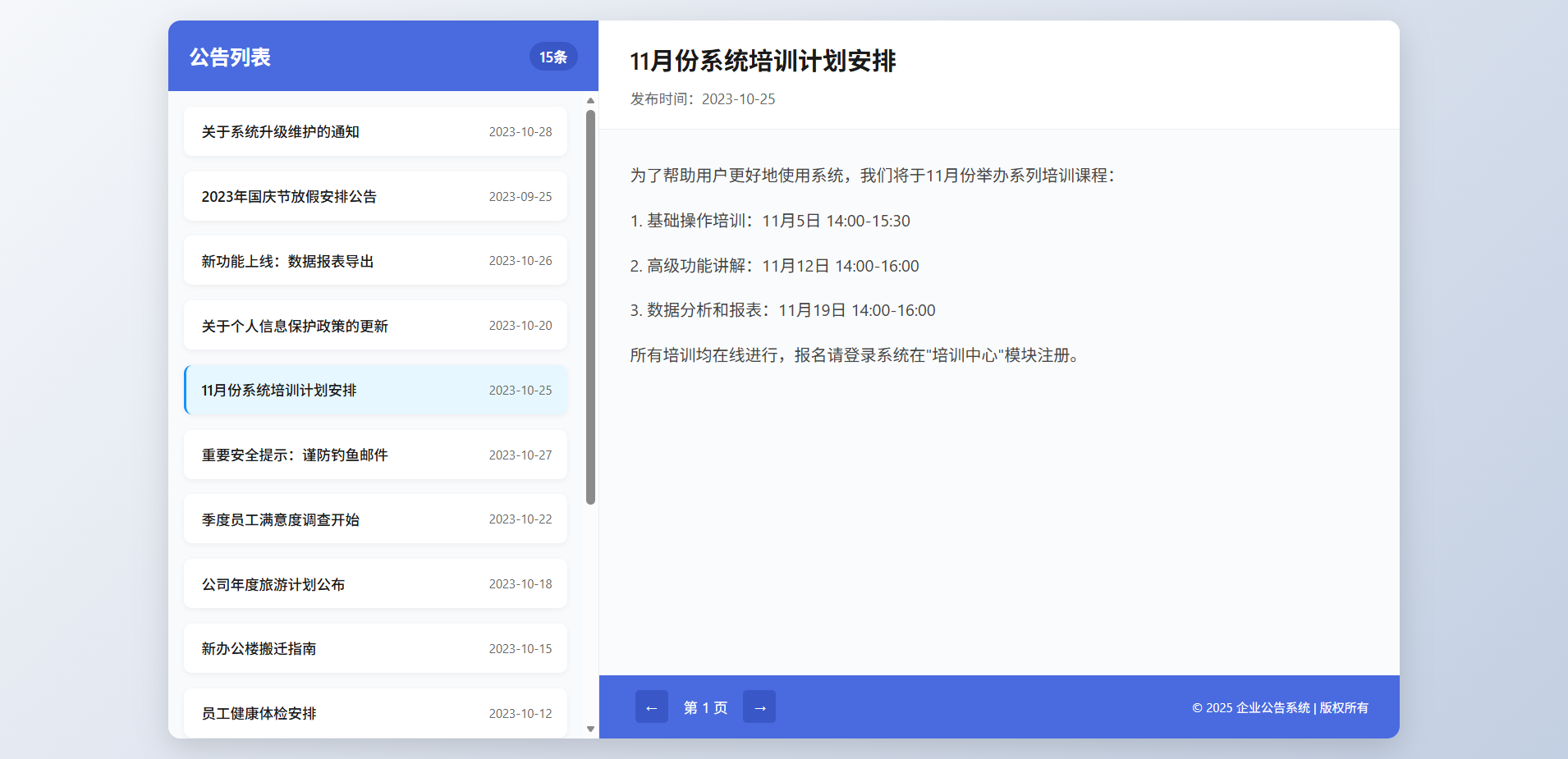The width and height of the screenshot is (1568, 759).
Task: Open the 2023年国庆节放假安排公告 announcement
Action: (374, 196)
